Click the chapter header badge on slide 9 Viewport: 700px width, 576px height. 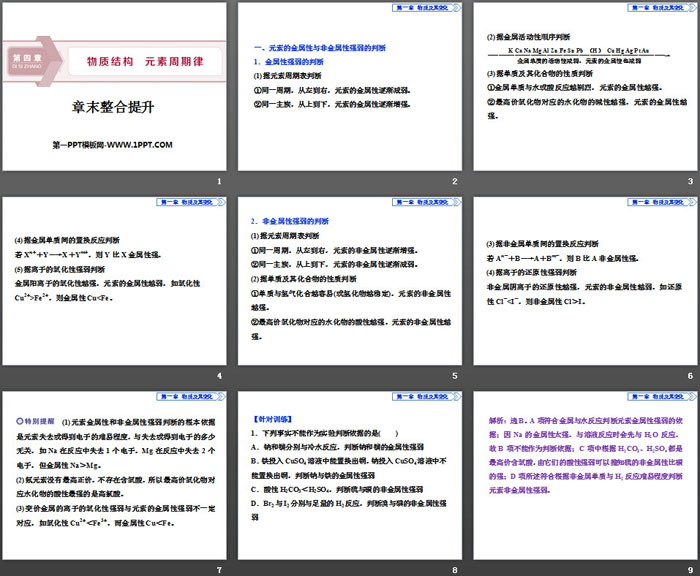662,397
